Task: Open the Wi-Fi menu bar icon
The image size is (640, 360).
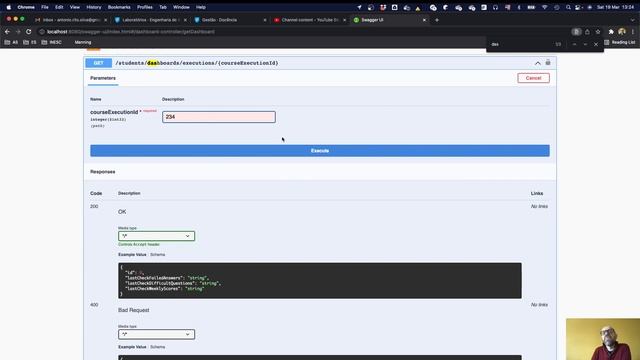Action: pyautogui.click(x=544, y=7)
